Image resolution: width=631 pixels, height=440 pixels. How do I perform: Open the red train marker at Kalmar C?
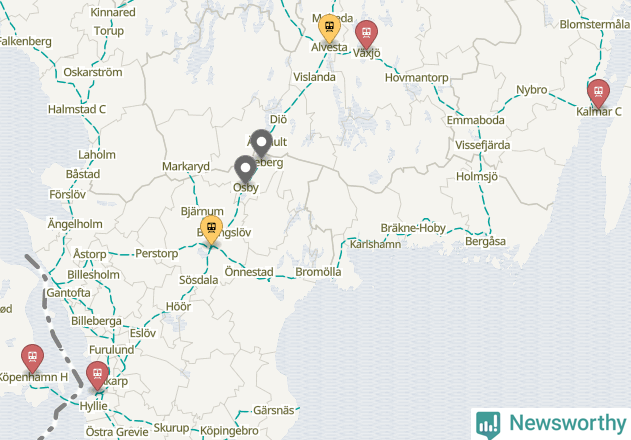coord(598,93)
